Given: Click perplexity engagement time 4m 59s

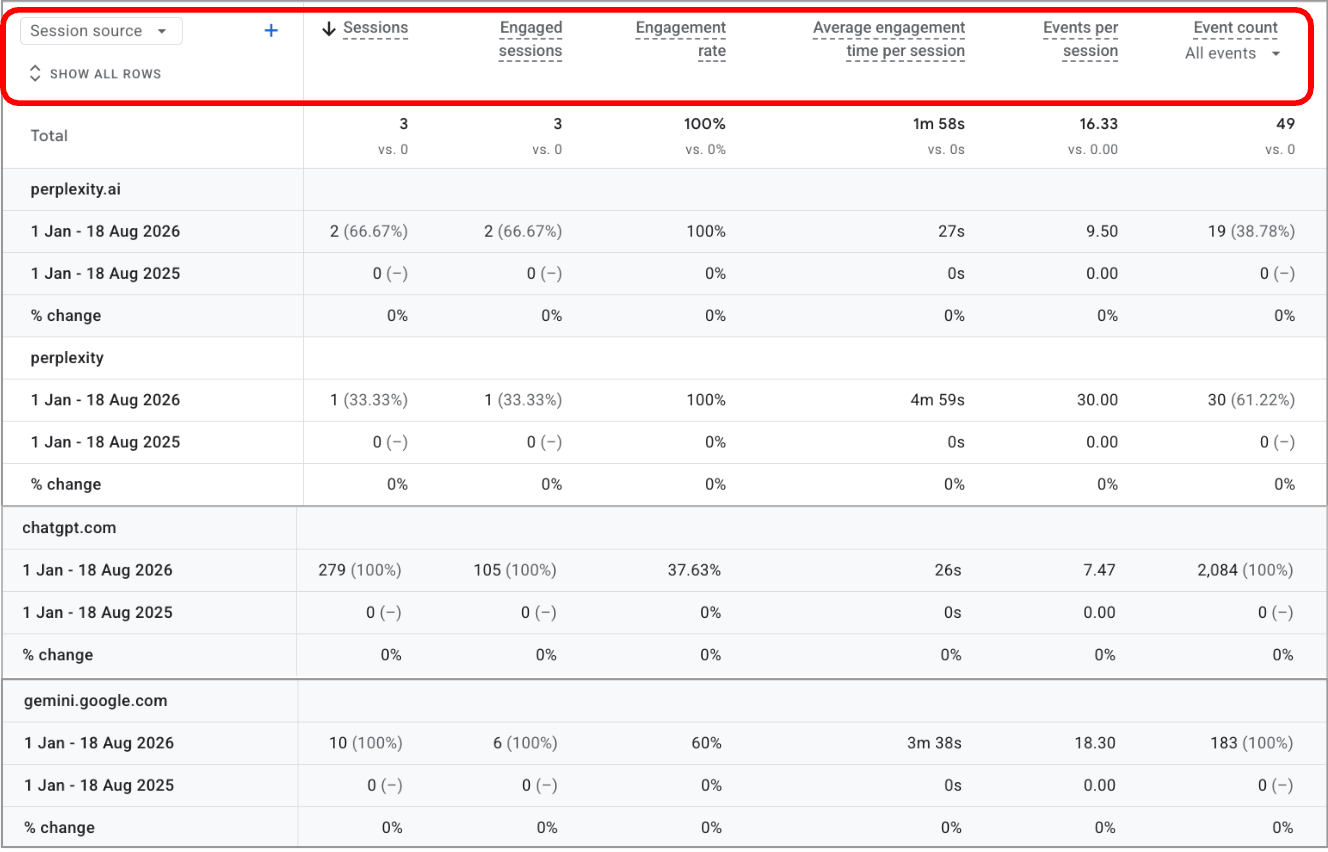Looking at the screenshot, I should point(937,400).
